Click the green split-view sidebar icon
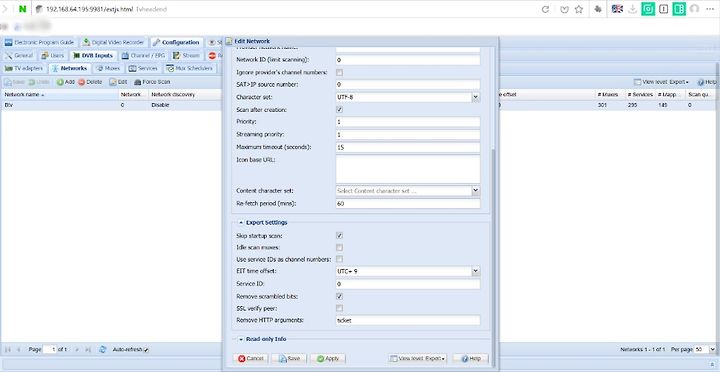 pos(679,9)
